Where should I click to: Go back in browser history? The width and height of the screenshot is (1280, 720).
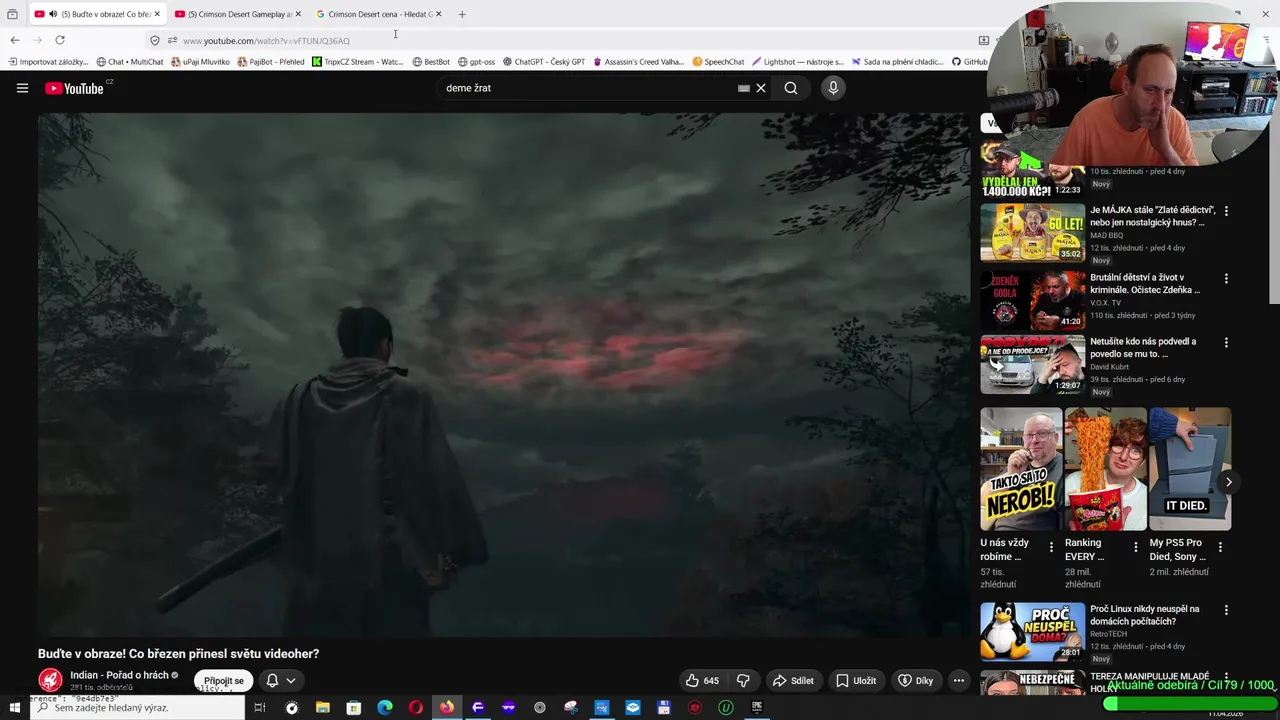[15, 40]
